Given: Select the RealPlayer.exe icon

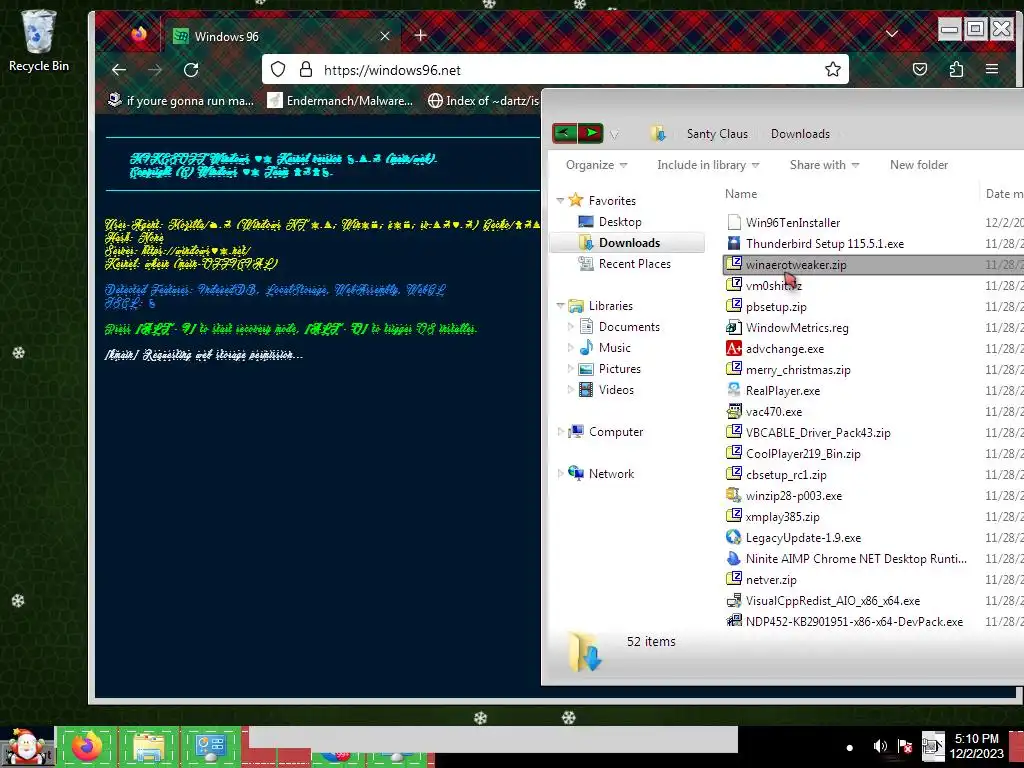Looking at the screenshot, I should pos(734,391).
